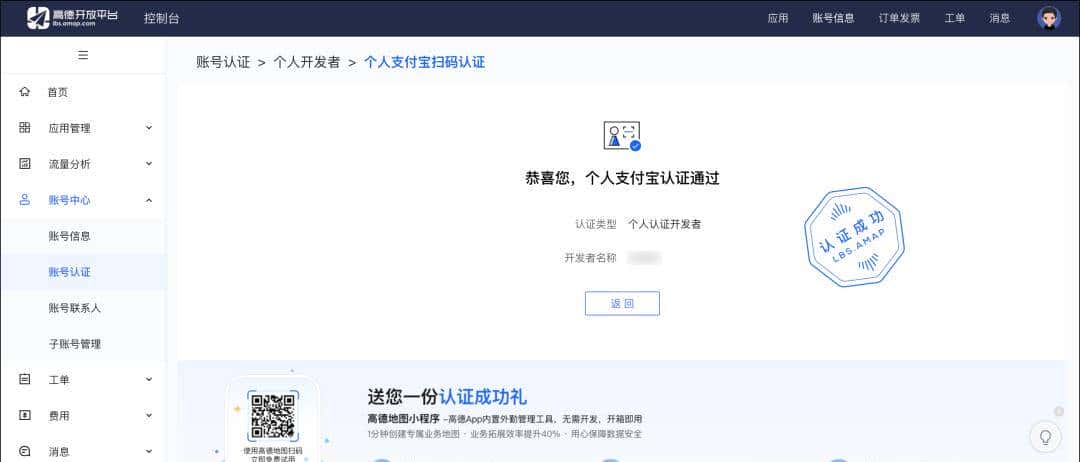Click 个人认证开发者 value text
The width and height of the screenshot is (1080, 462).
(665, 224)
